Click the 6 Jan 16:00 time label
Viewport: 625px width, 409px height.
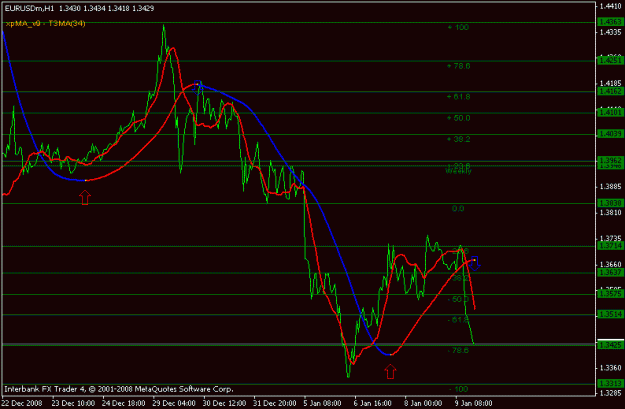click(373, 403)
